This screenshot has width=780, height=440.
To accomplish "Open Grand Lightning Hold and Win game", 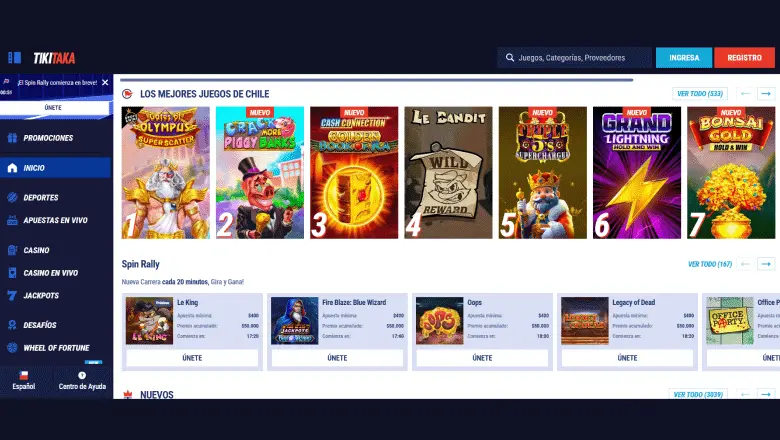I will pyautogui.click(x=637, y=173).
